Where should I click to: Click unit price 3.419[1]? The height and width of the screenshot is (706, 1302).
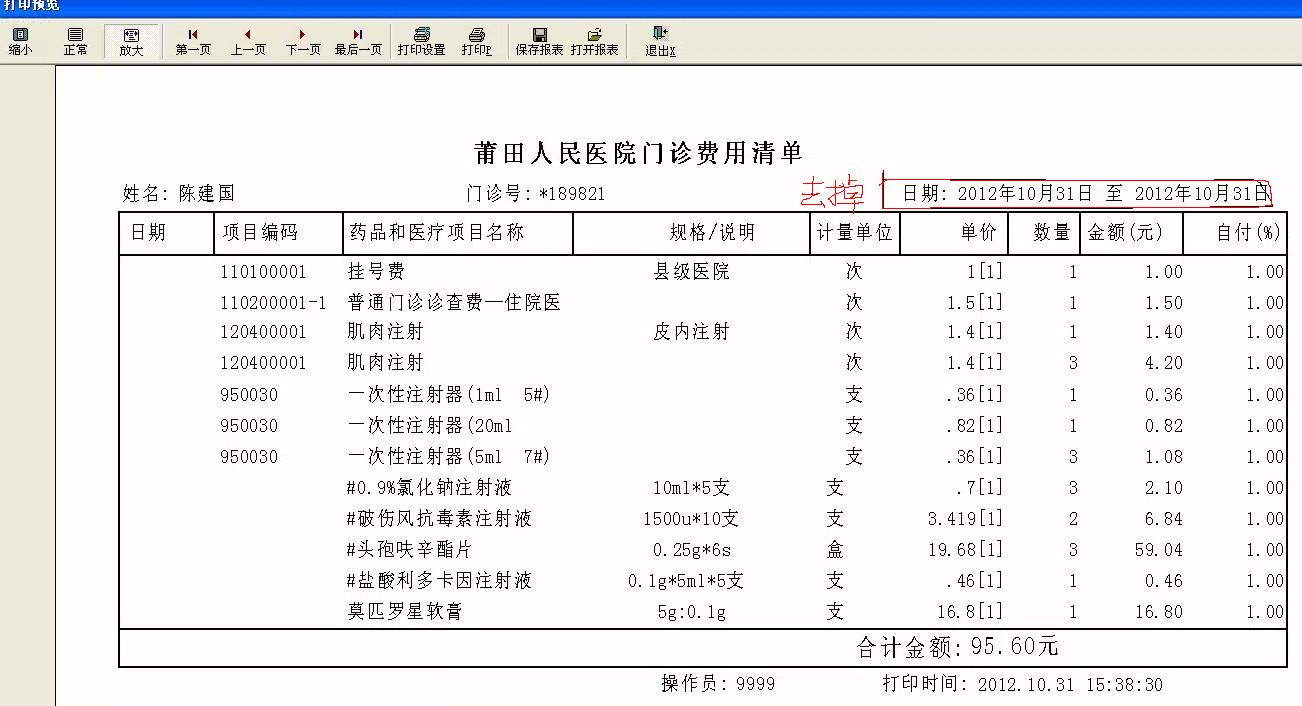pos(966,519)
